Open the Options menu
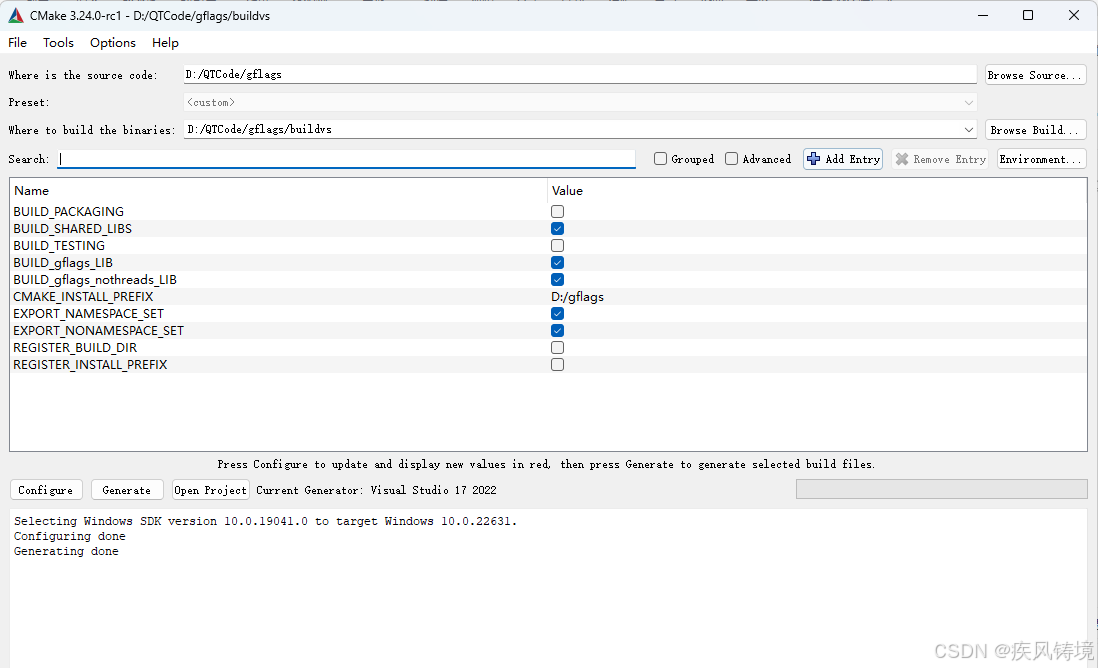1098x668 pixels. (x=113, y=43)
